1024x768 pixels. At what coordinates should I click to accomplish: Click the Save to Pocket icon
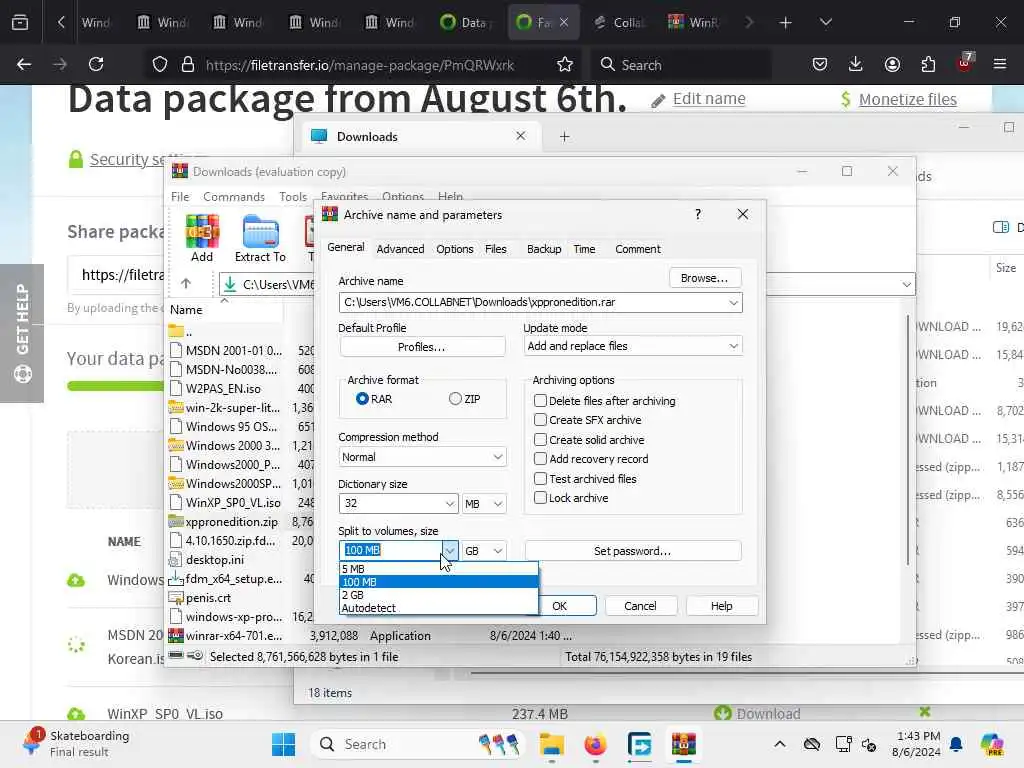coord(820,64)
